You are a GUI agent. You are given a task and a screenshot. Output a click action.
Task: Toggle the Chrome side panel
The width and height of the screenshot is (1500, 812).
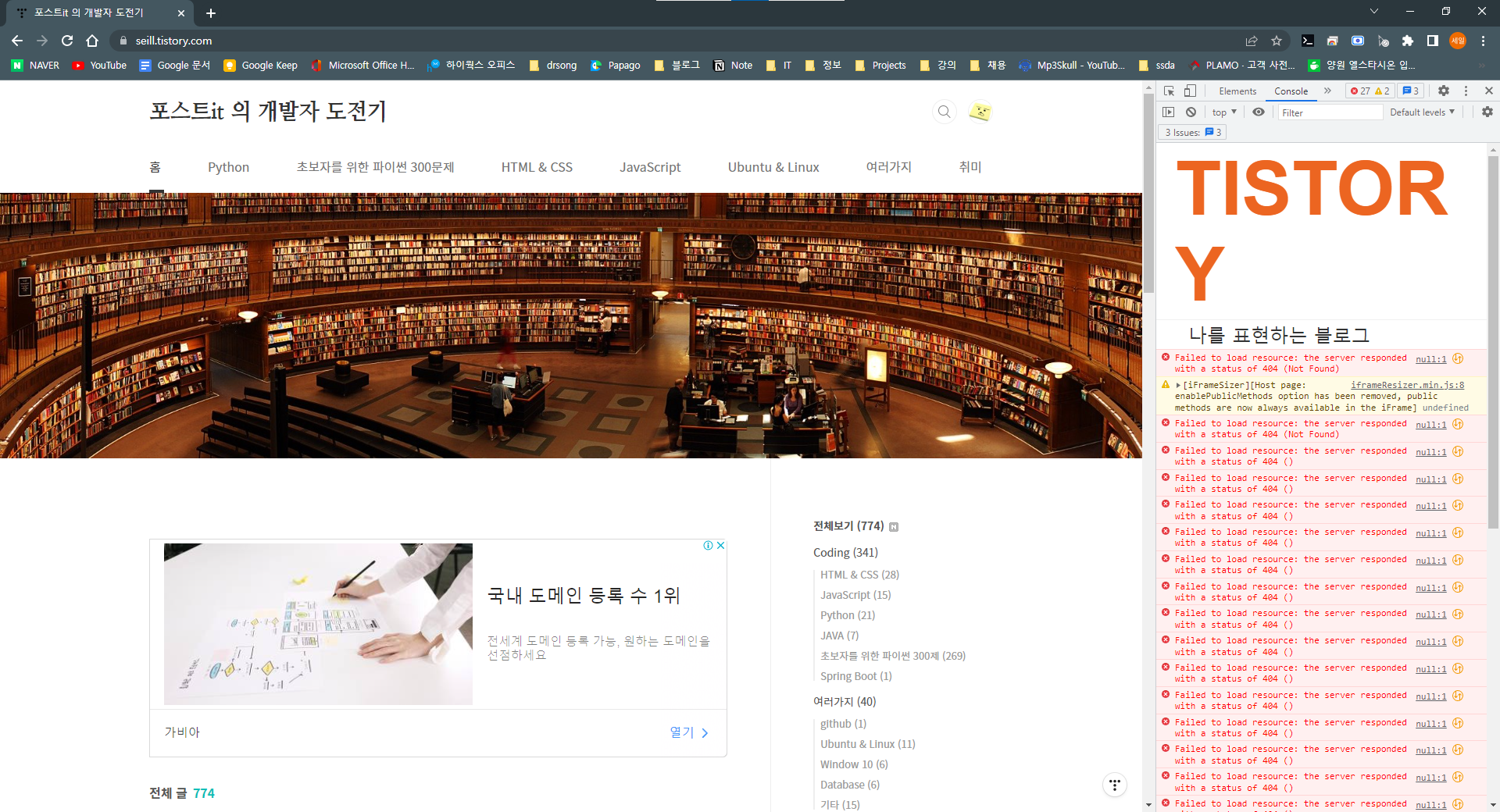click(1433, 41)
